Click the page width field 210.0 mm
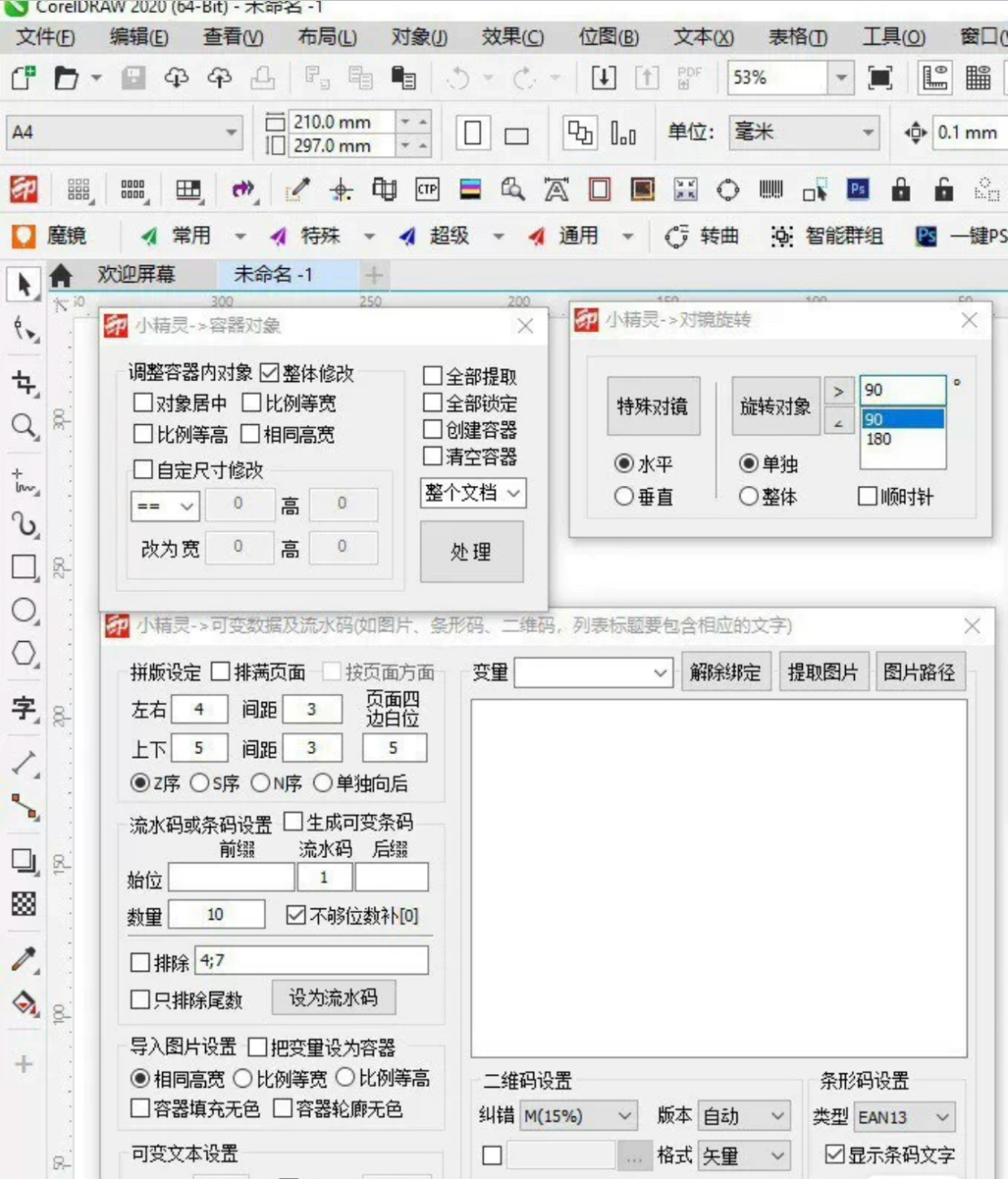1008x1179 pixels. 342,121
